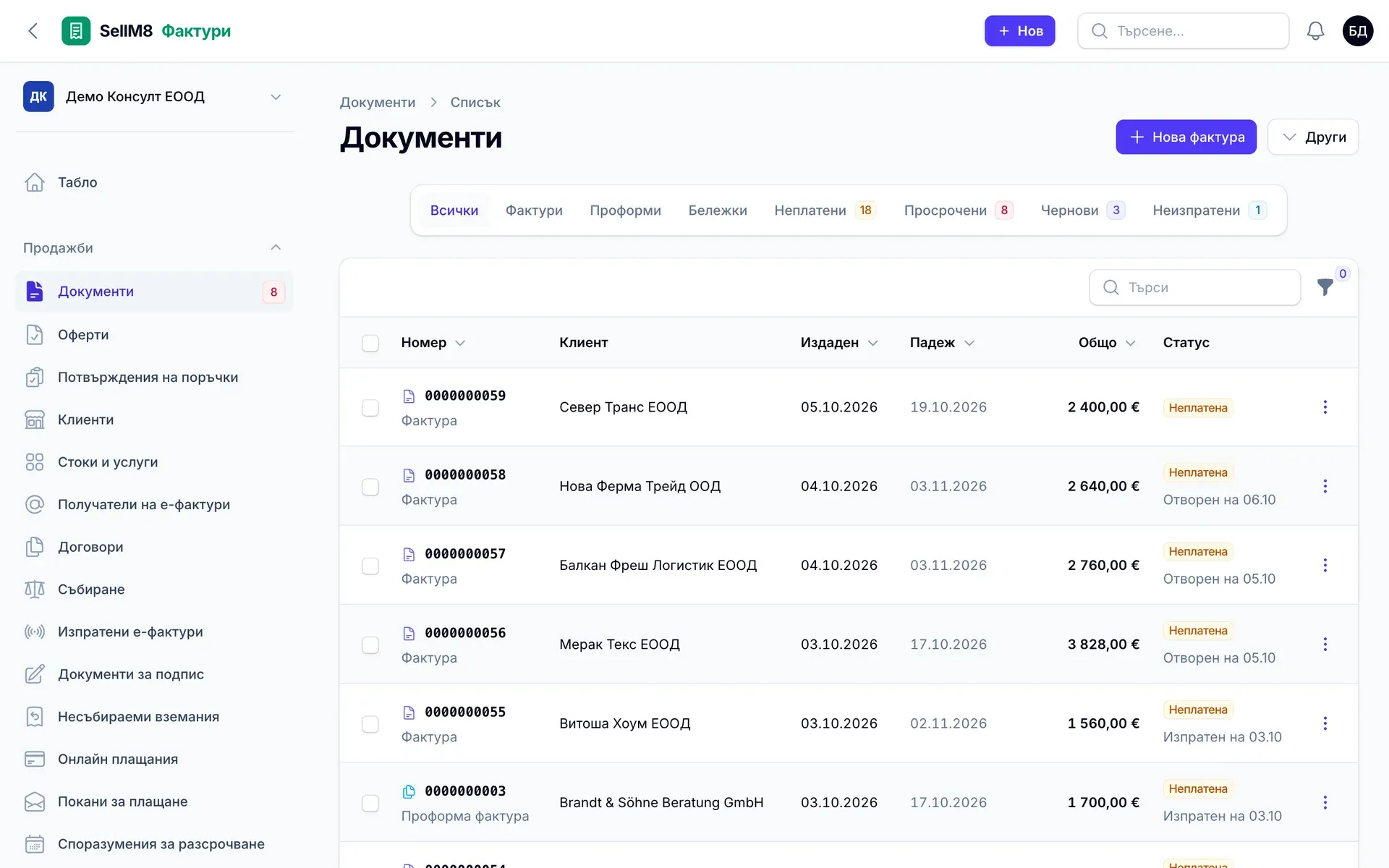Sort by Общо column
The image size is (1389, 868).
[x=1107, y=343]
